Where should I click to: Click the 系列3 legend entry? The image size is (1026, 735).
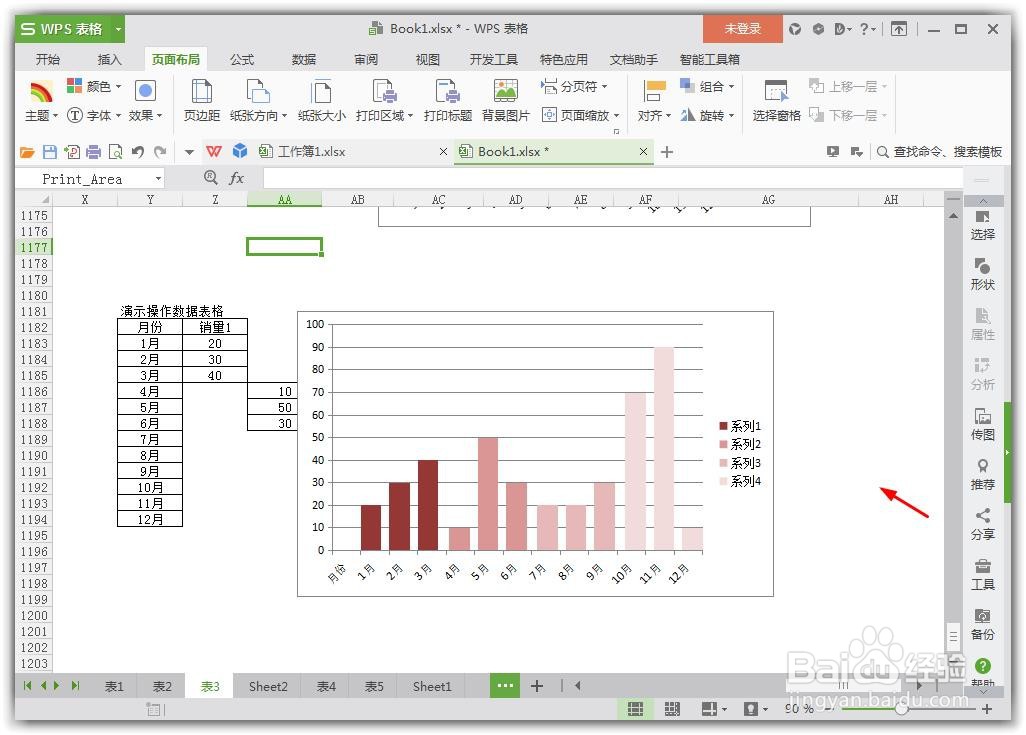tap(740, 463)
